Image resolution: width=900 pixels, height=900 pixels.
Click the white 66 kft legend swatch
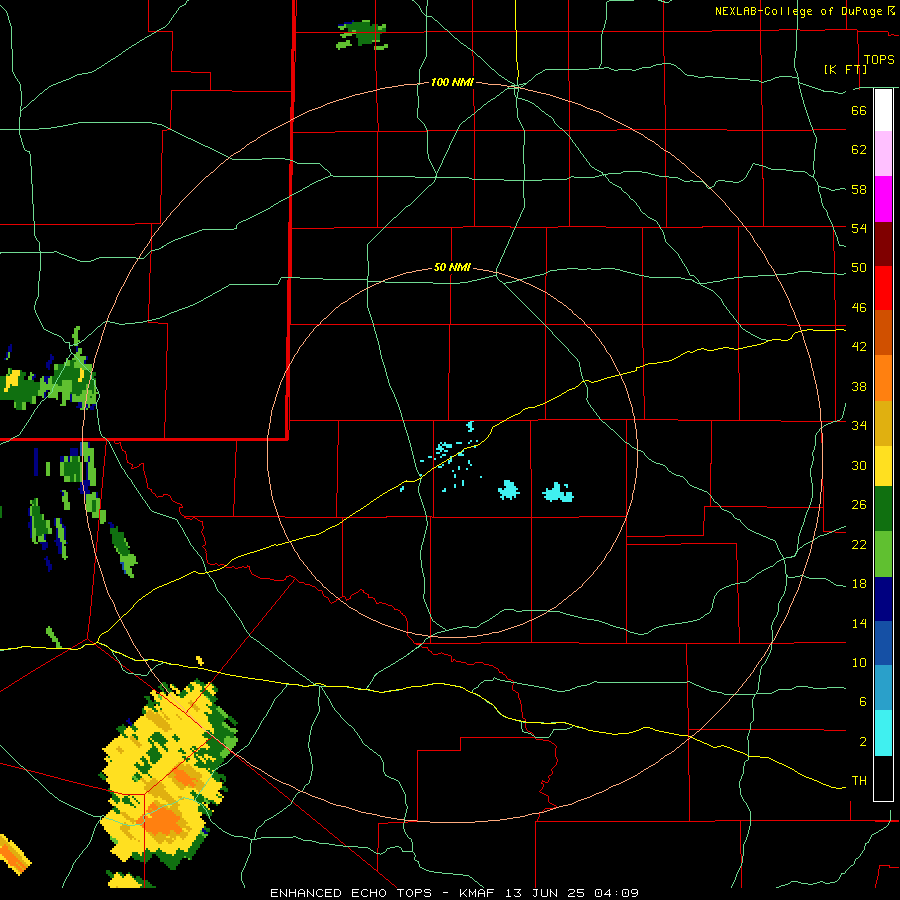[x=883, y=110]
